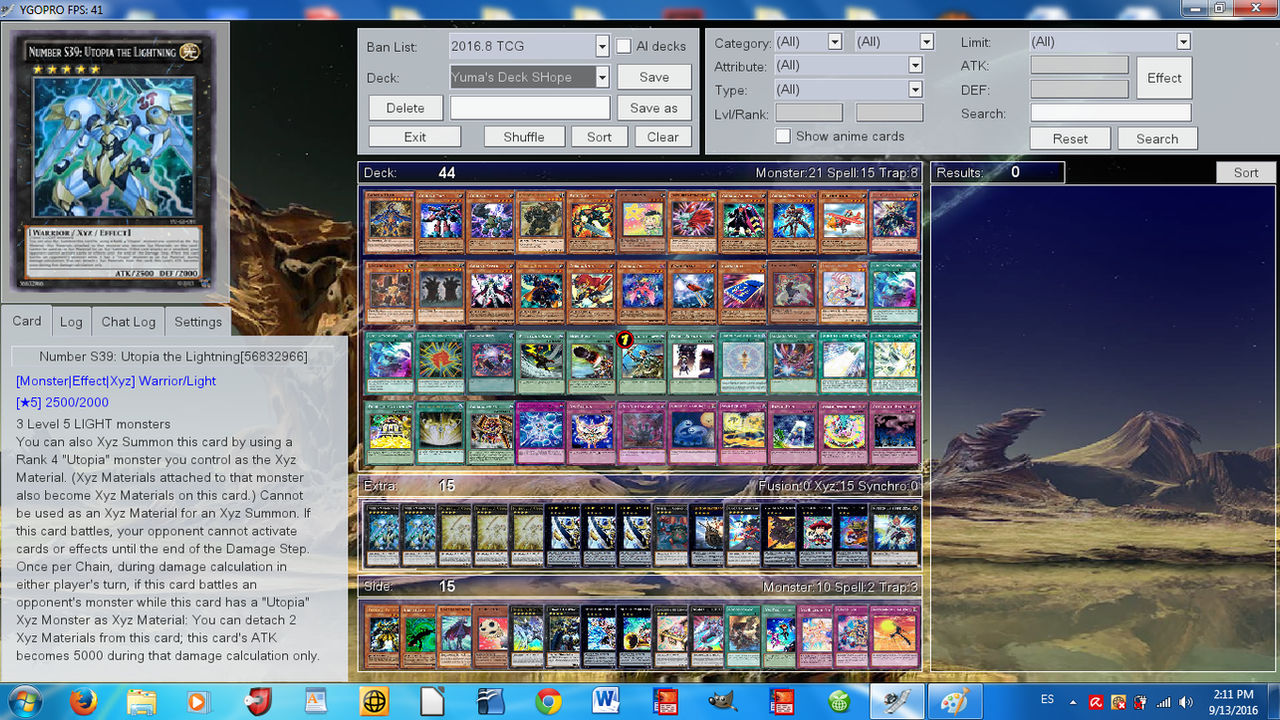Viewport: 1280px width, 720px height.
Task: Save the current deck
Action: coord(654,77)
